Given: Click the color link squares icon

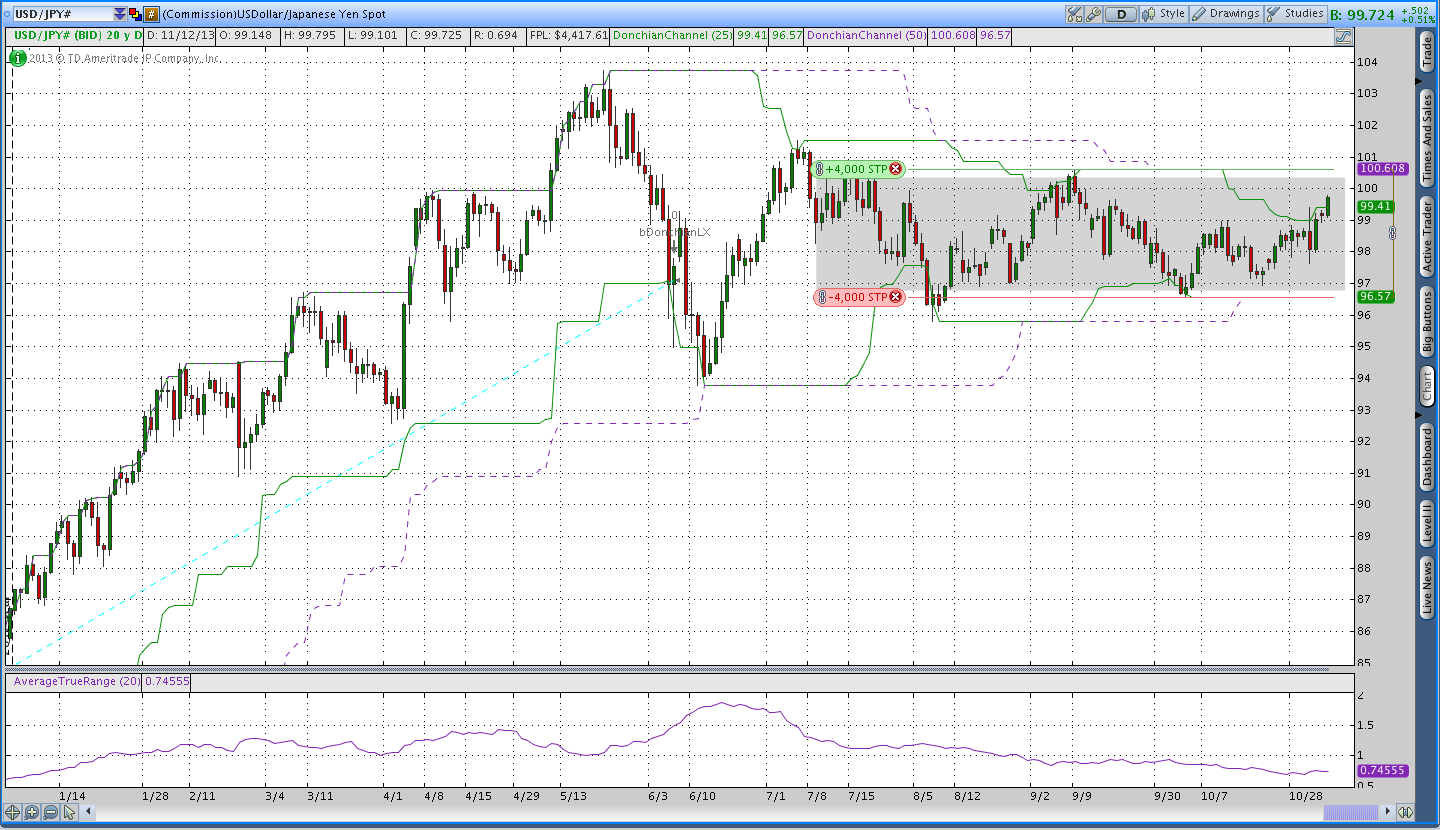Looking at the screenshot, I should tap(135, 14).
